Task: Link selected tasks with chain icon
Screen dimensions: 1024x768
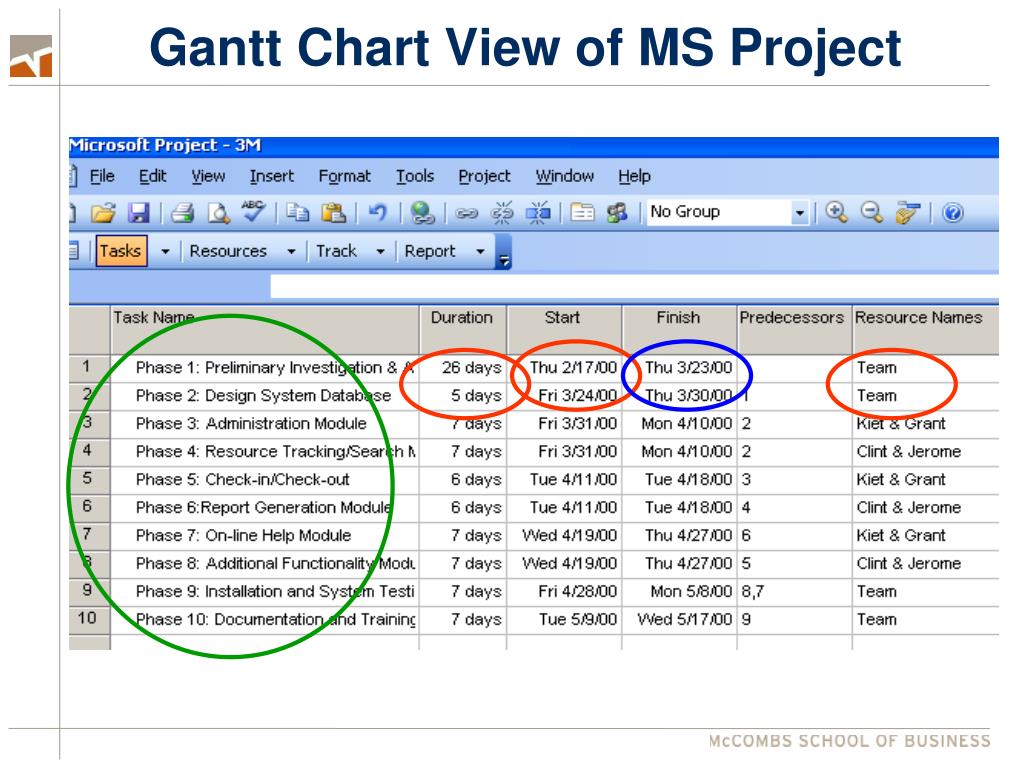Action: [466, 214]
